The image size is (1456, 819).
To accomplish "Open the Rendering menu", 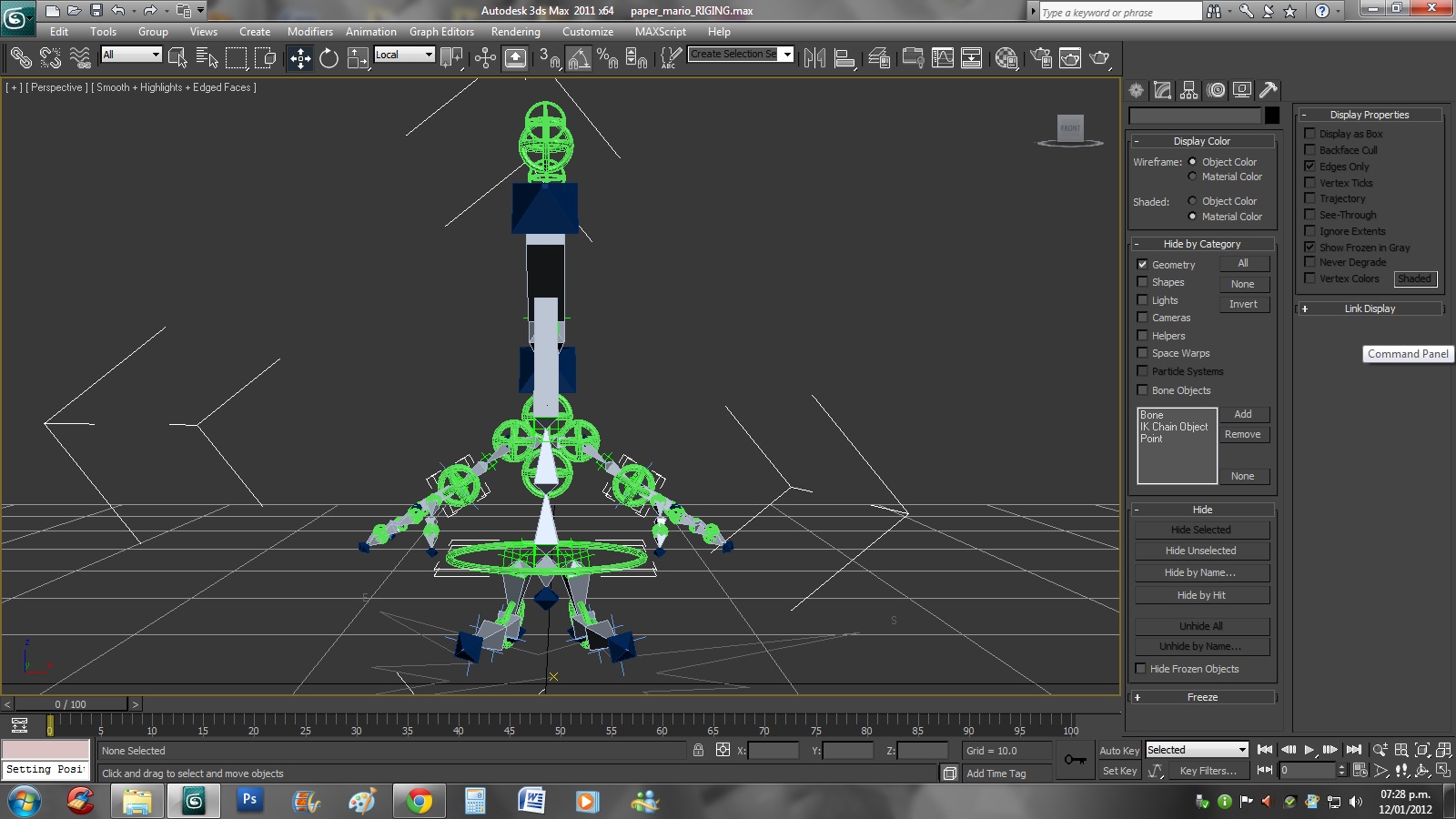I will pyautogui.click(x=516, y=31).
